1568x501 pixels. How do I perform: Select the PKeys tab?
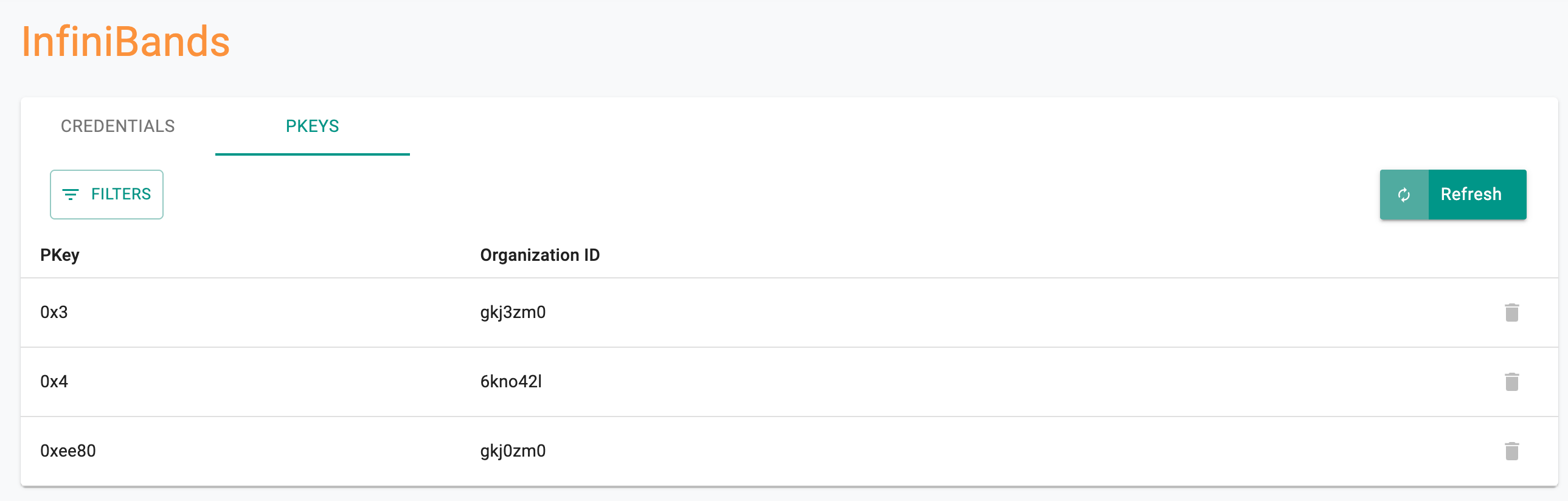coord(312,126)
